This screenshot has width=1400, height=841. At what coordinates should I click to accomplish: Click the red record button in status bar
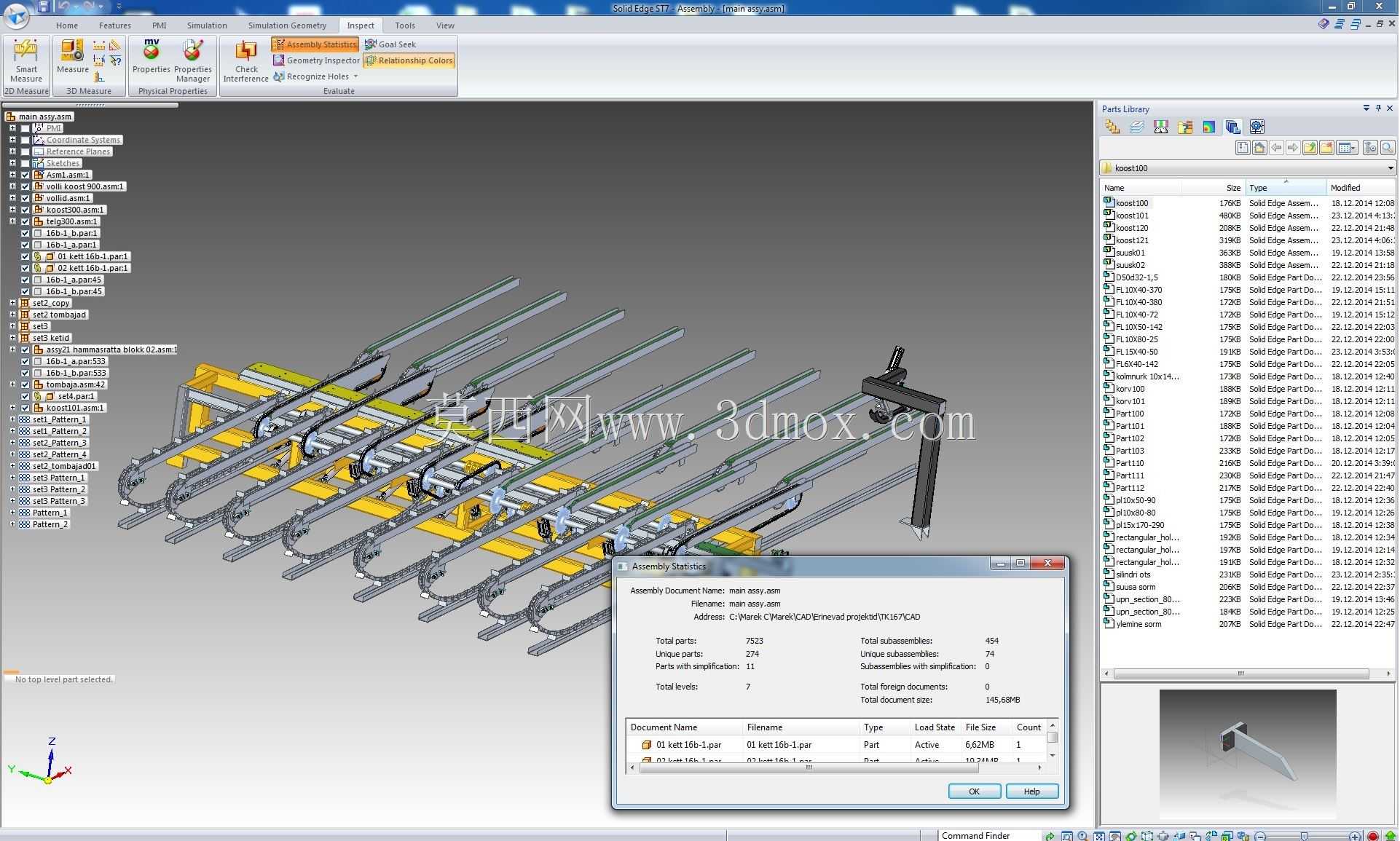pyautogui.click(x=1373, y=836)
